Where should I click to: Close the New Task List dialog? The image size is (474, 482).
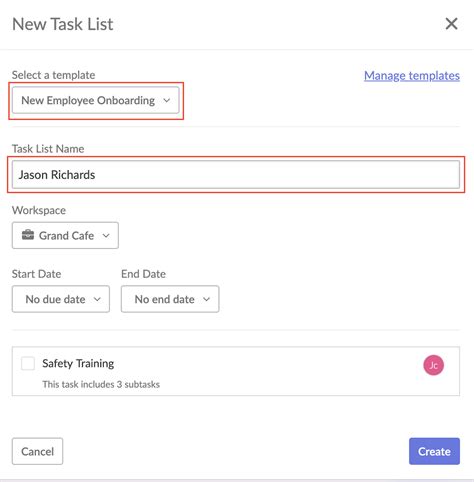(x=451, y=24)
